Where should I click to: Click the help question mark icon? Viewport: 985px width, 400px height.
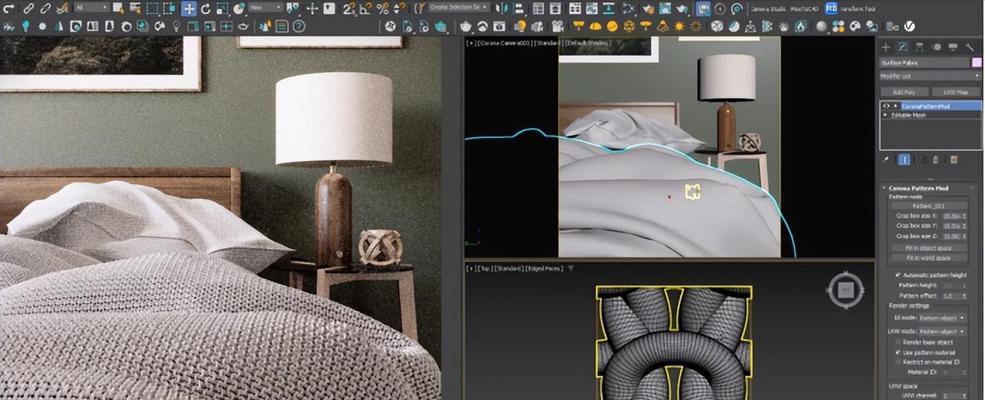298,26
